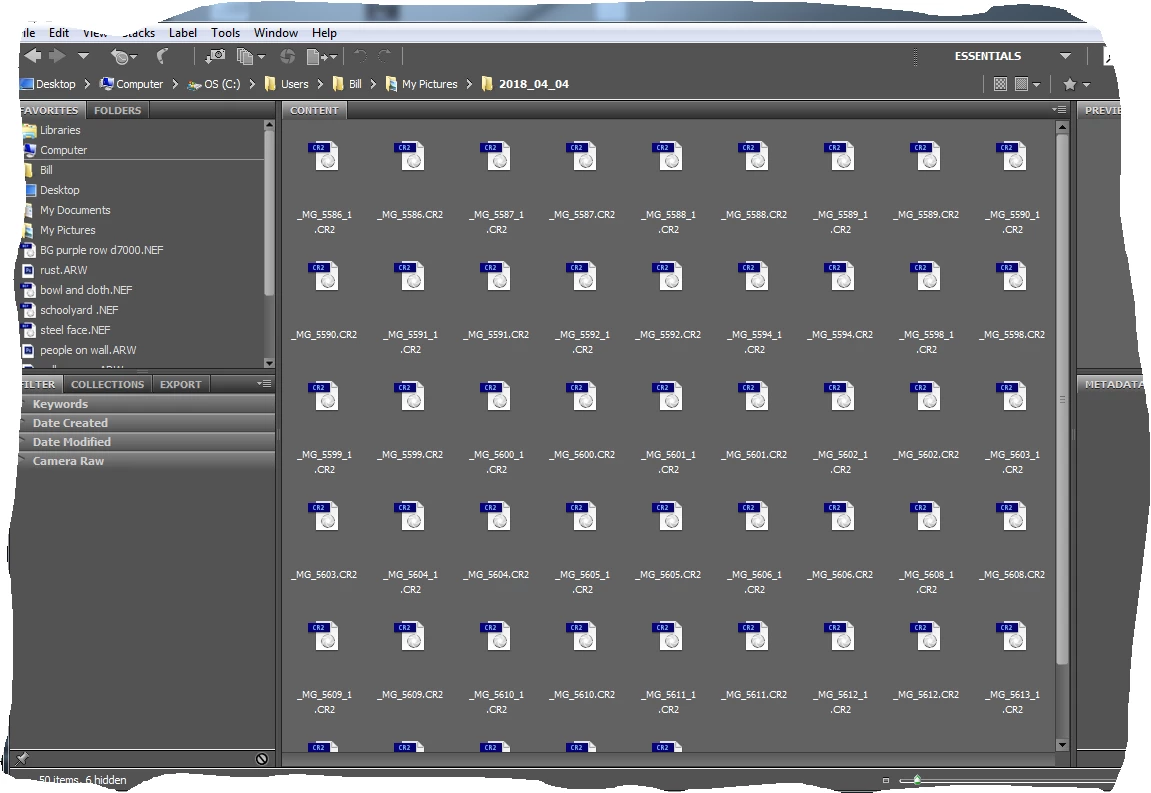Open the recent files clock dropdown
1151x793 pixels.
(123, 57)
